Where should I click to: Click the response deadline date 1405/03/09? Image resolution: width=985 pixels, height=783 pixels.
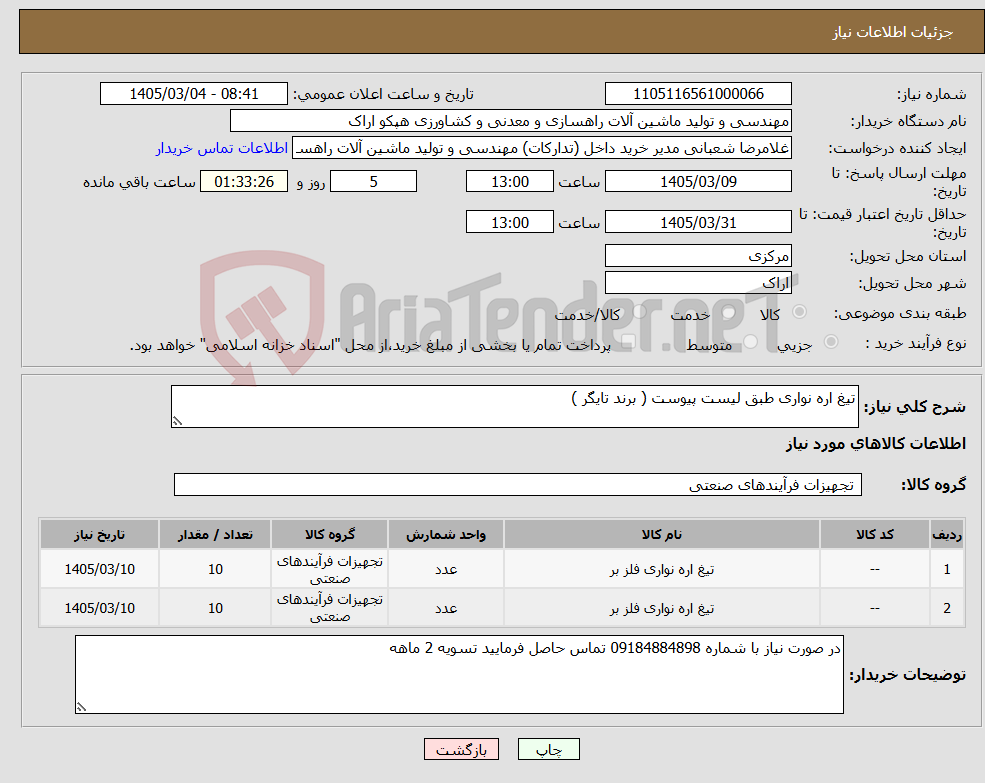698,182
